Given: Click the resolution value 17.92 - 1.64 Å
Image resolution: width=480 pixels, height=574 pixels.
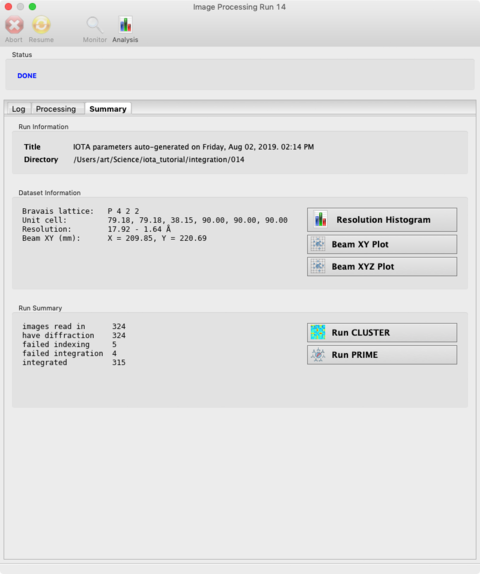Looking at the screenshot, I should click(139, 229).
